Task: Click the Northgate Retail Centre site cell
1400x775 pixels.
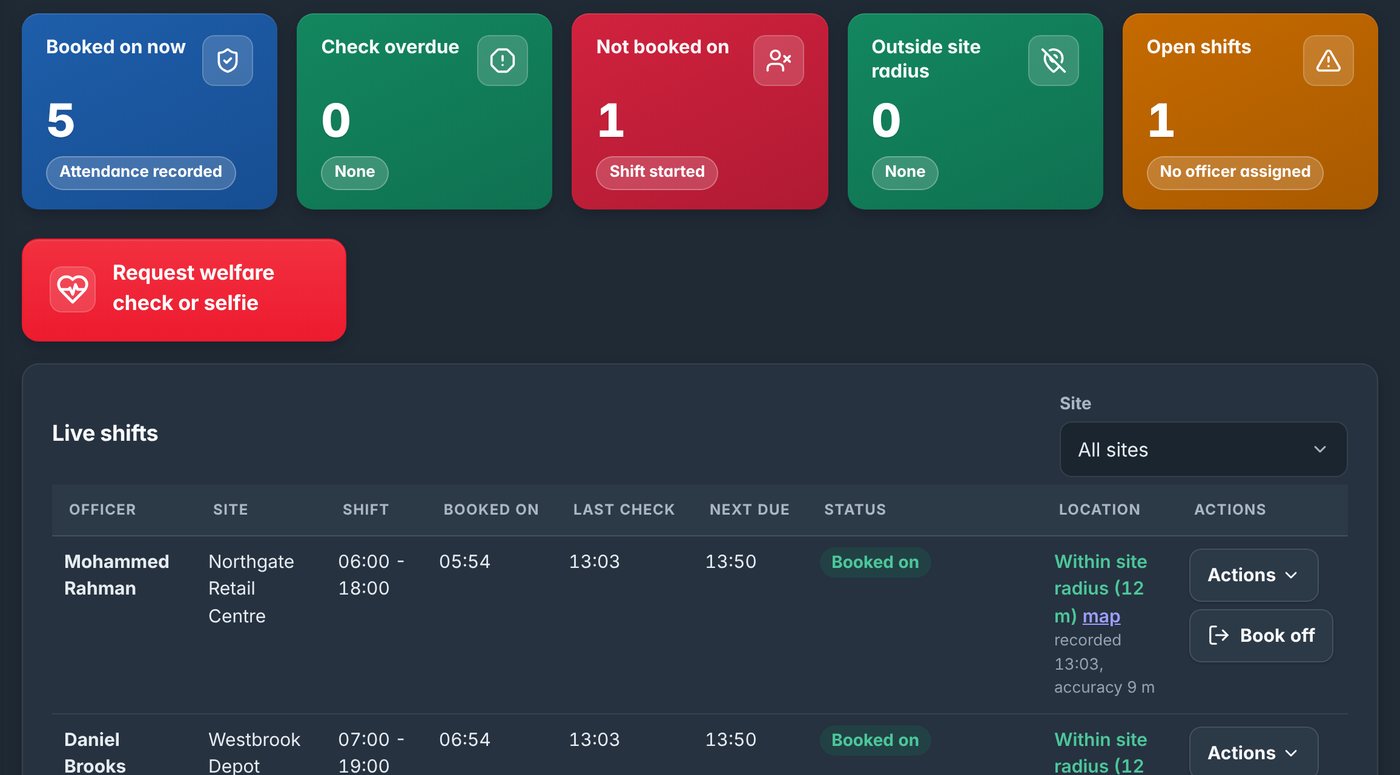Action: click(x=251, y=589)
